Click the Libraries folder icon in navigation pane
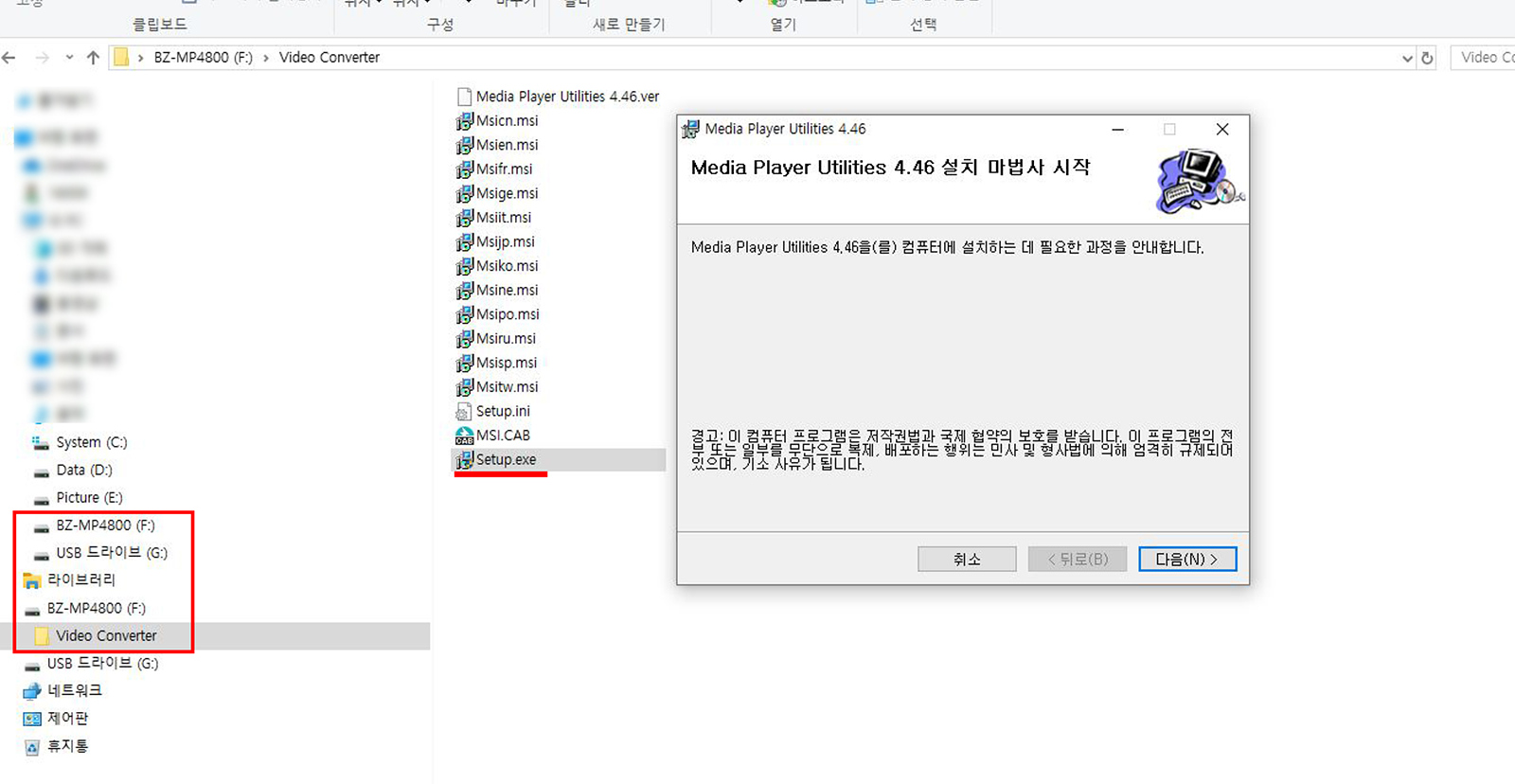The height and width of the screenshot is (784, 1515). pos(32,580)
